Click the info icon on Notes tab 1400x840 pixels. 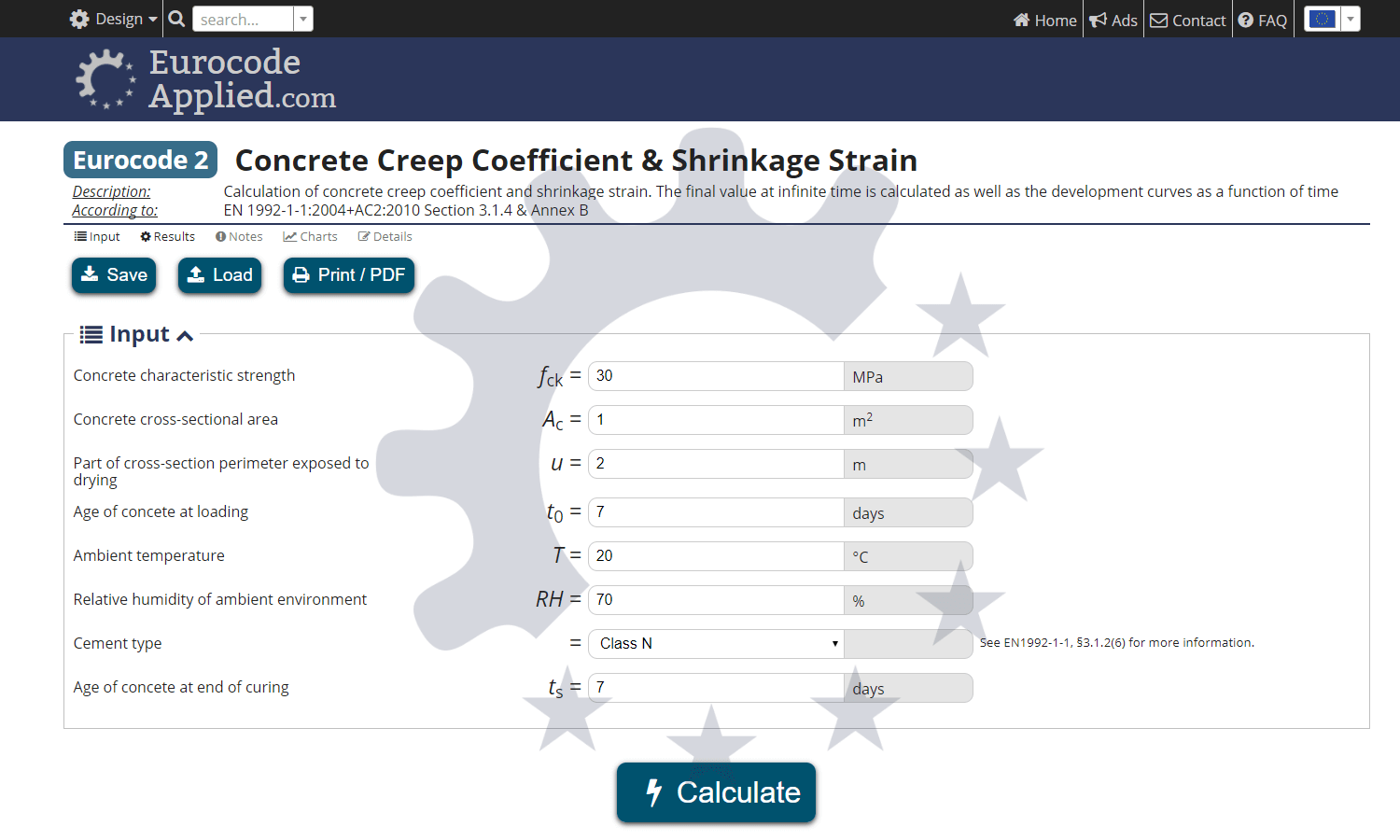220,236
